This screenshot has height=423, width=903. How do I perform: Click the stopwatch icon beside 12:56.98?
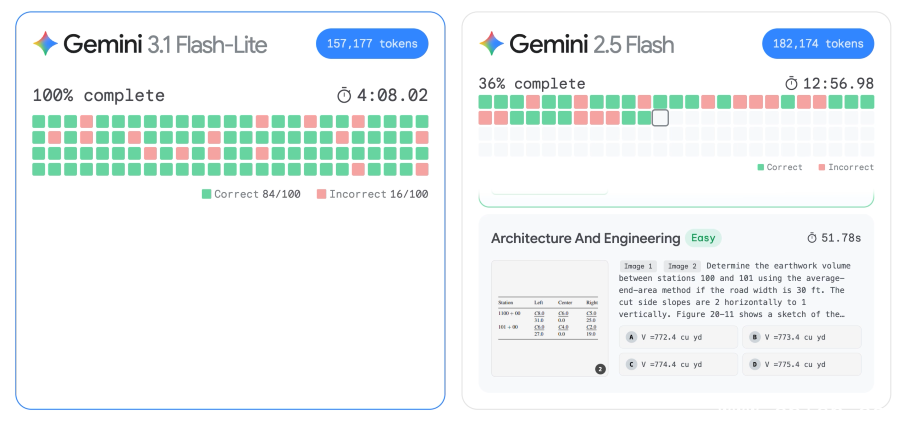(x=792, y=84)
